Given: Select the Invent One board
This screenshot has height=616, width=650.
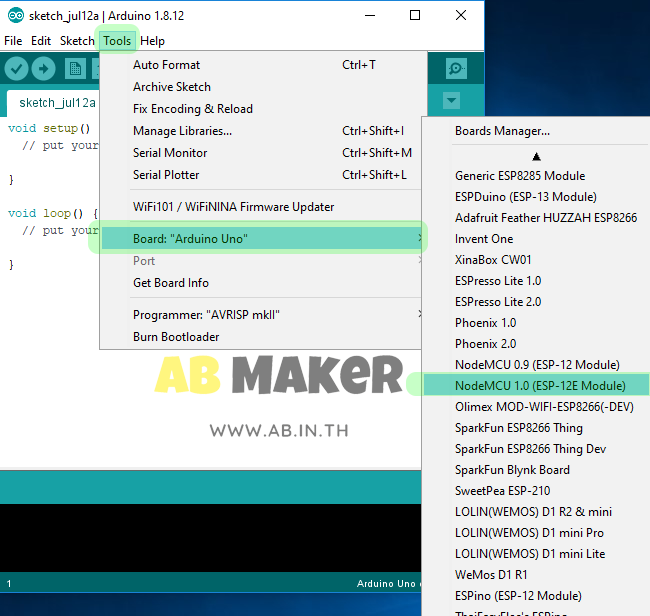Looking at the screenshot, I should click(536, 239).
